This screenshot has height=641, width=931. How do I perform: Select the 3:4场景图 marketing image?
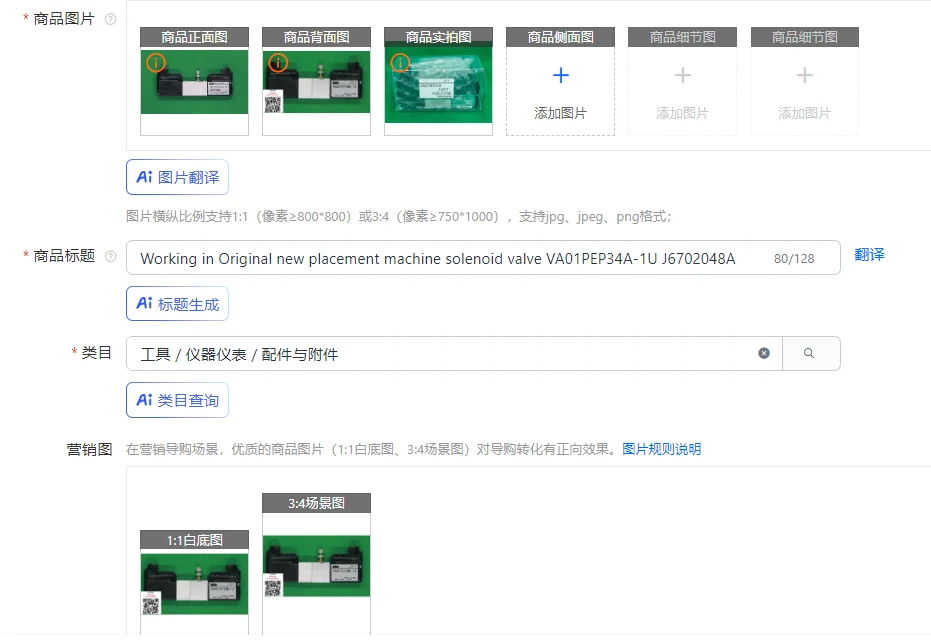click(316, 566)
